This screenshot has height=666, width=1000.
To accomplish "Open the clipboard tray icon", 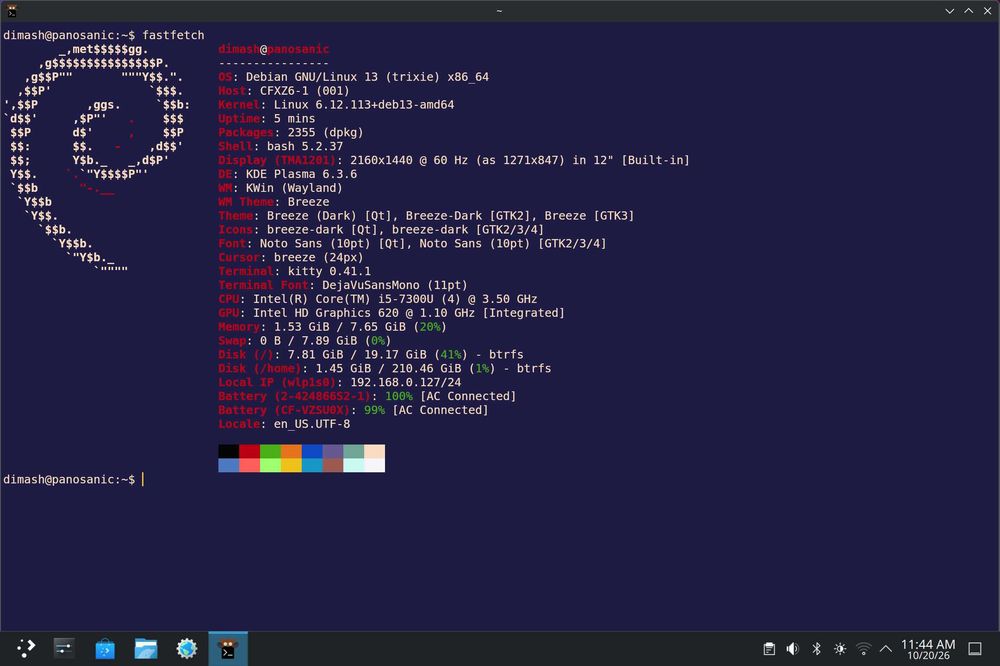I will pos(769,649).
